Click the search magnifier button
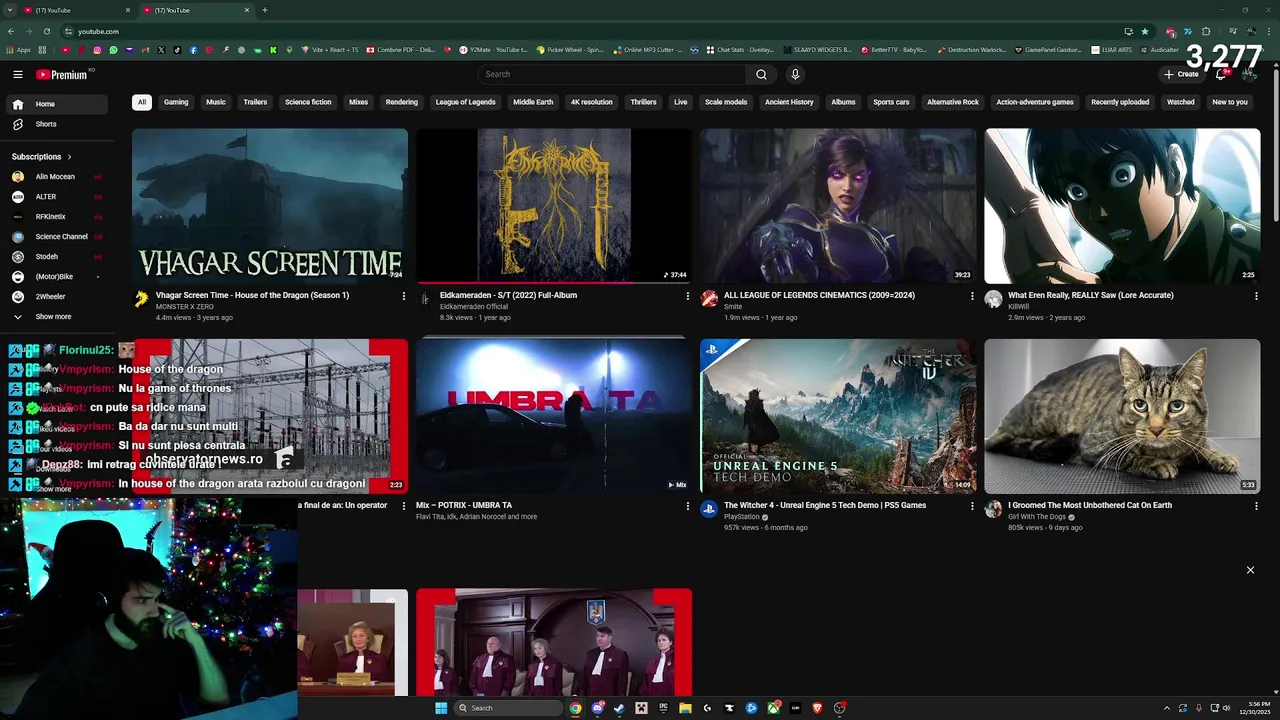The image size is (1280, 720). pos(761,74)
